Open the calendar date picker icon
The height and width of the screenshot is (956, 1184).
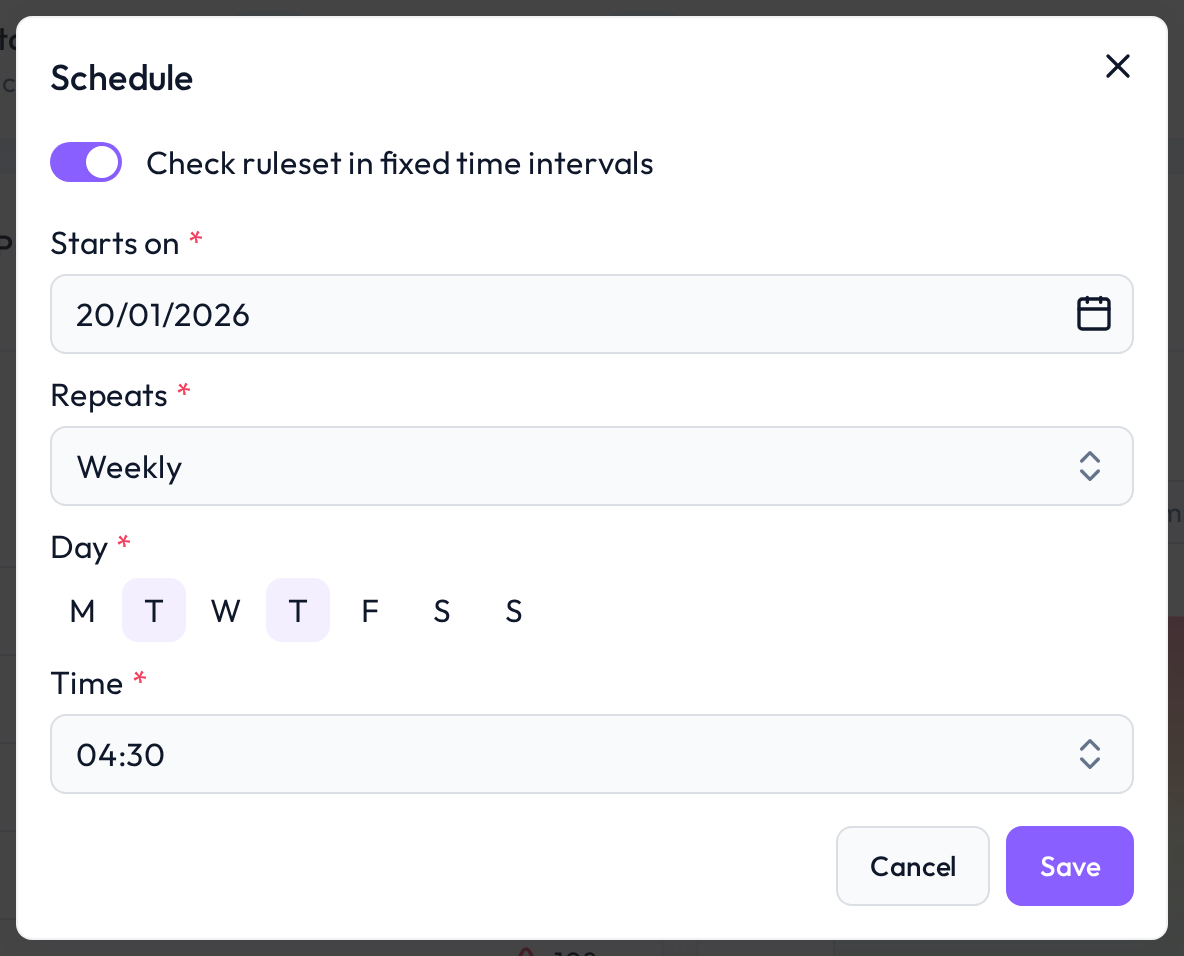click(x=1093, y=313)
